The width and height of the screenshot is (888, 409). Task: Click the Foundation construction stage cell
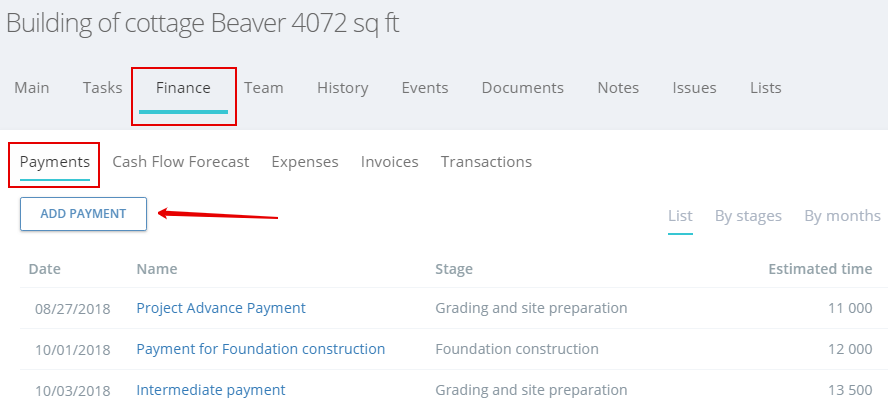point(516,349)
